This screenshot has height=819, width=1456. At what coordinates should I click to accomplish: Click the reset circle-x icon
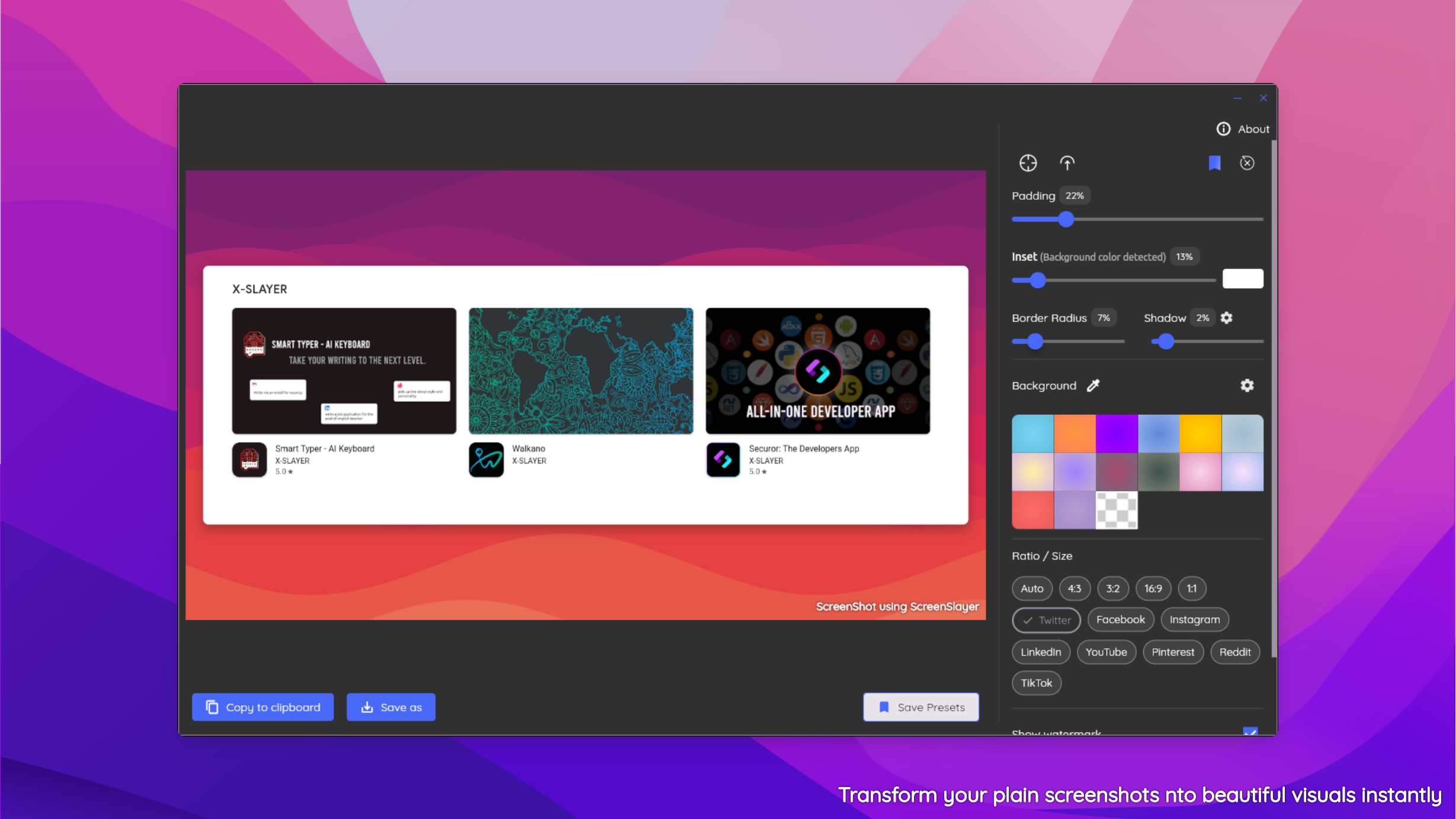click(1247, 163)
